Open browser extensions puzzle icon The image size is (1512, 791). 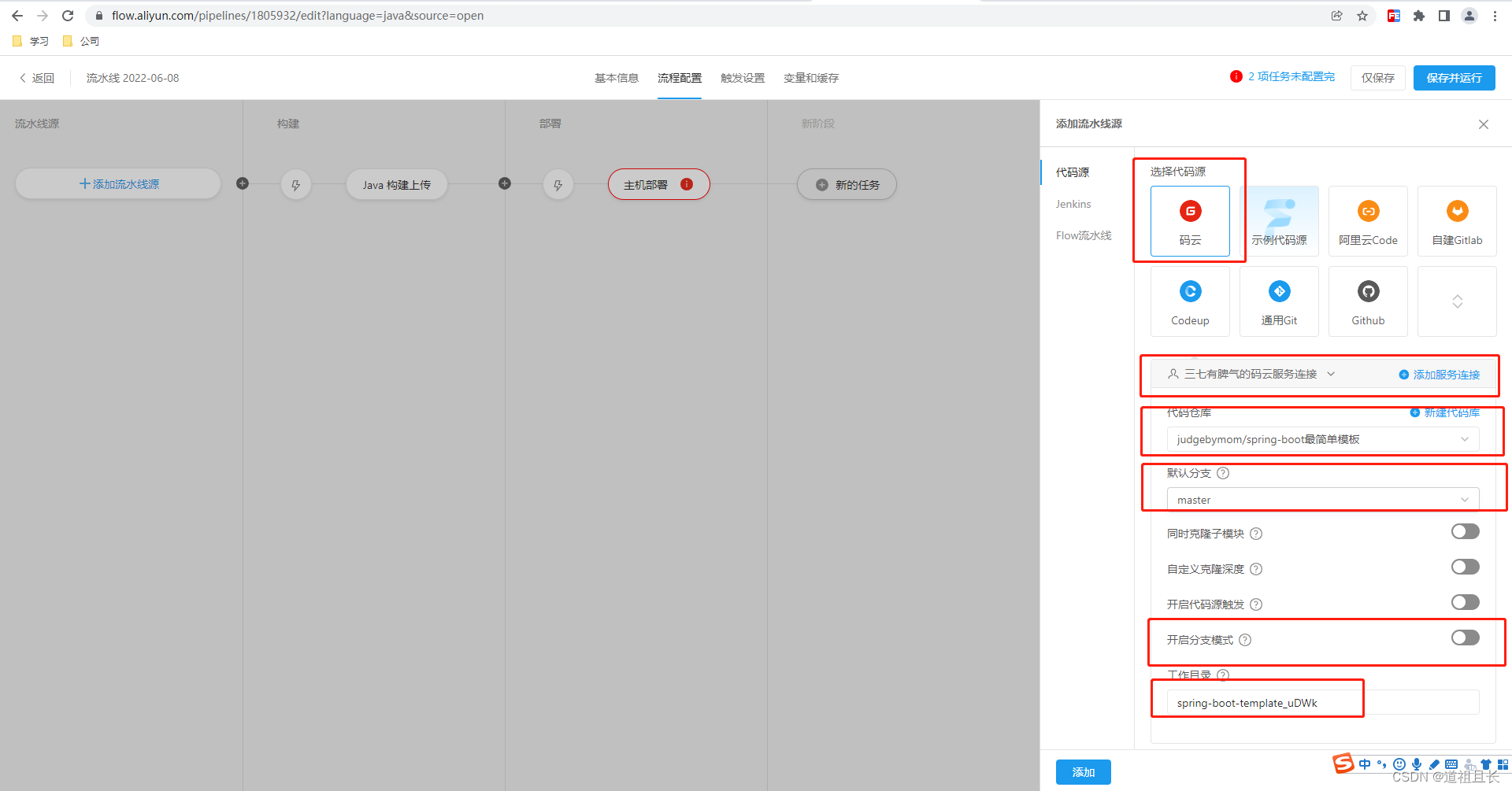click(1419, 16)
